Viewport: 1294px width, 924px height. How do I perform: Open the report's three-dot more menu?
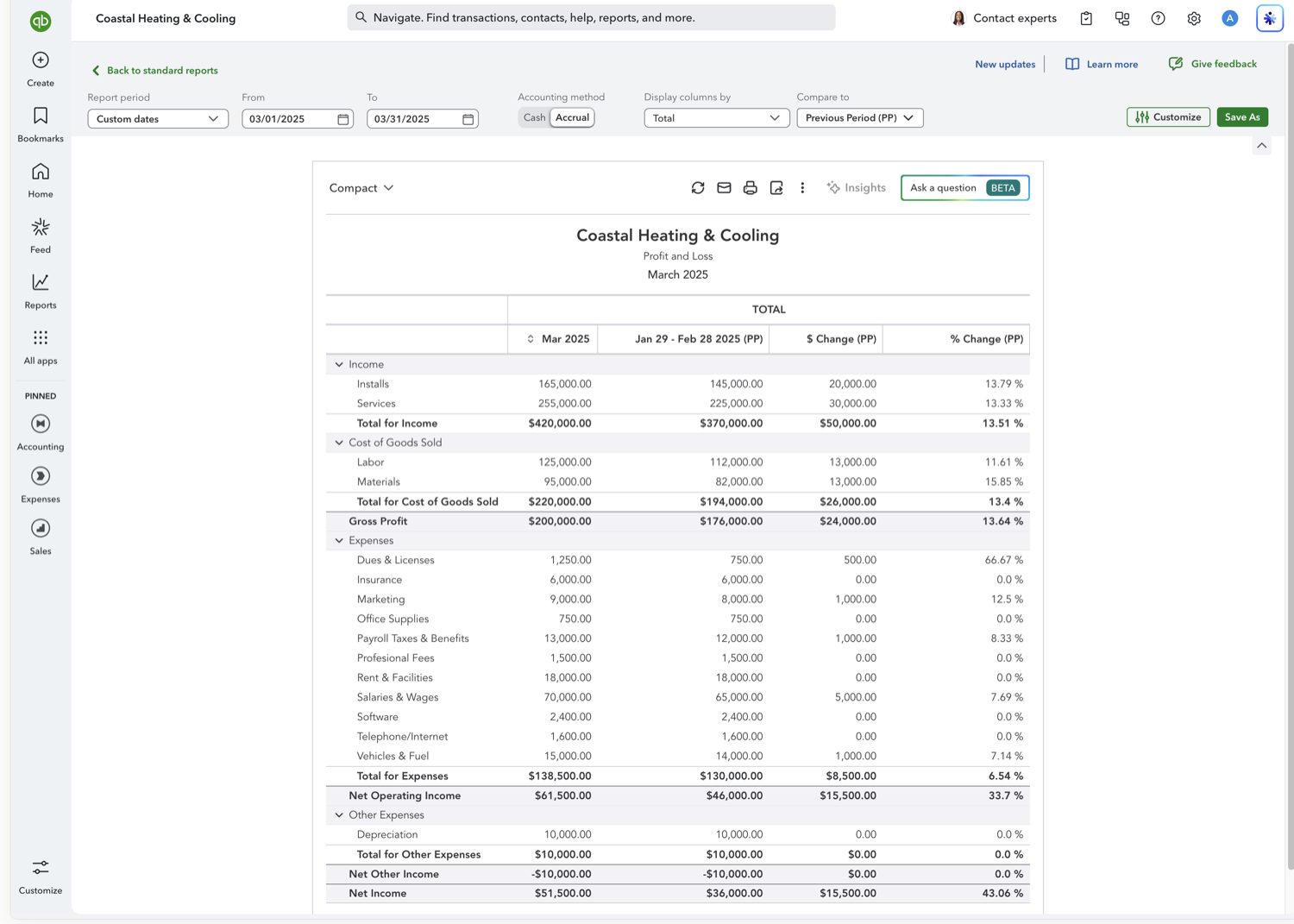click(802, 188)
